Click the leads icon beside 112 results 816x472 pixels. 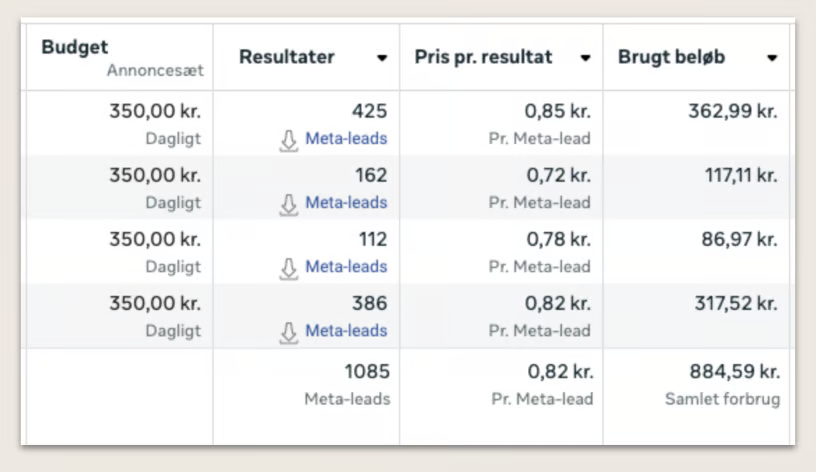coord(289,268)
